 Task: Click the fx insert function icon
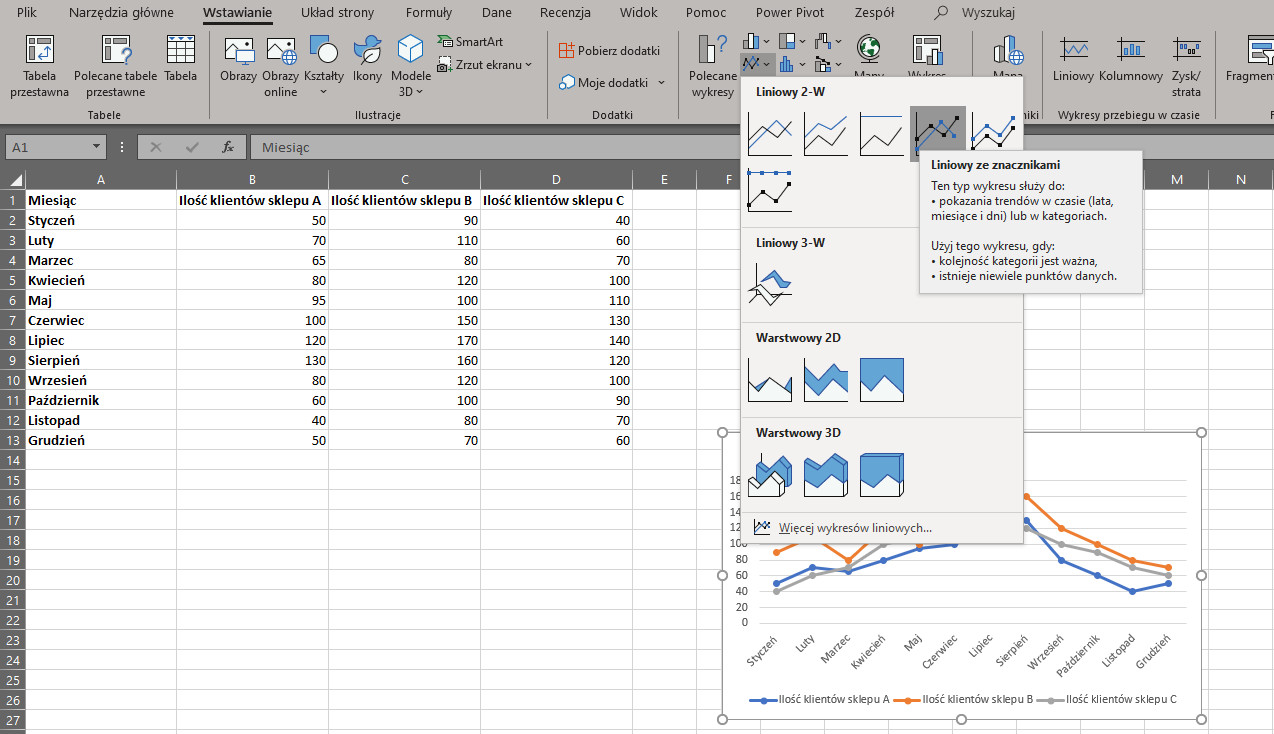[x=228, y=147]
